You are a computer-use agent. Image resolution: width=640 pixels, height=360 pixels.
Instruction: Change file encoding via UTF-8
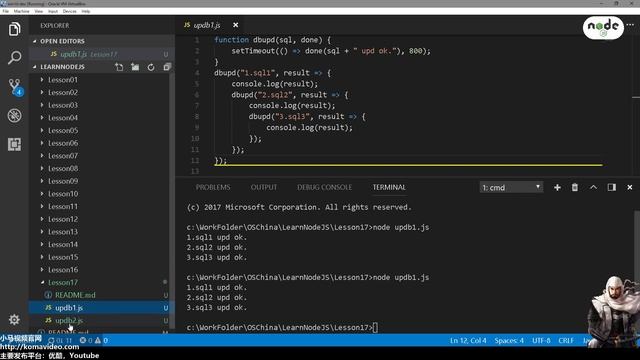point(541,340)
